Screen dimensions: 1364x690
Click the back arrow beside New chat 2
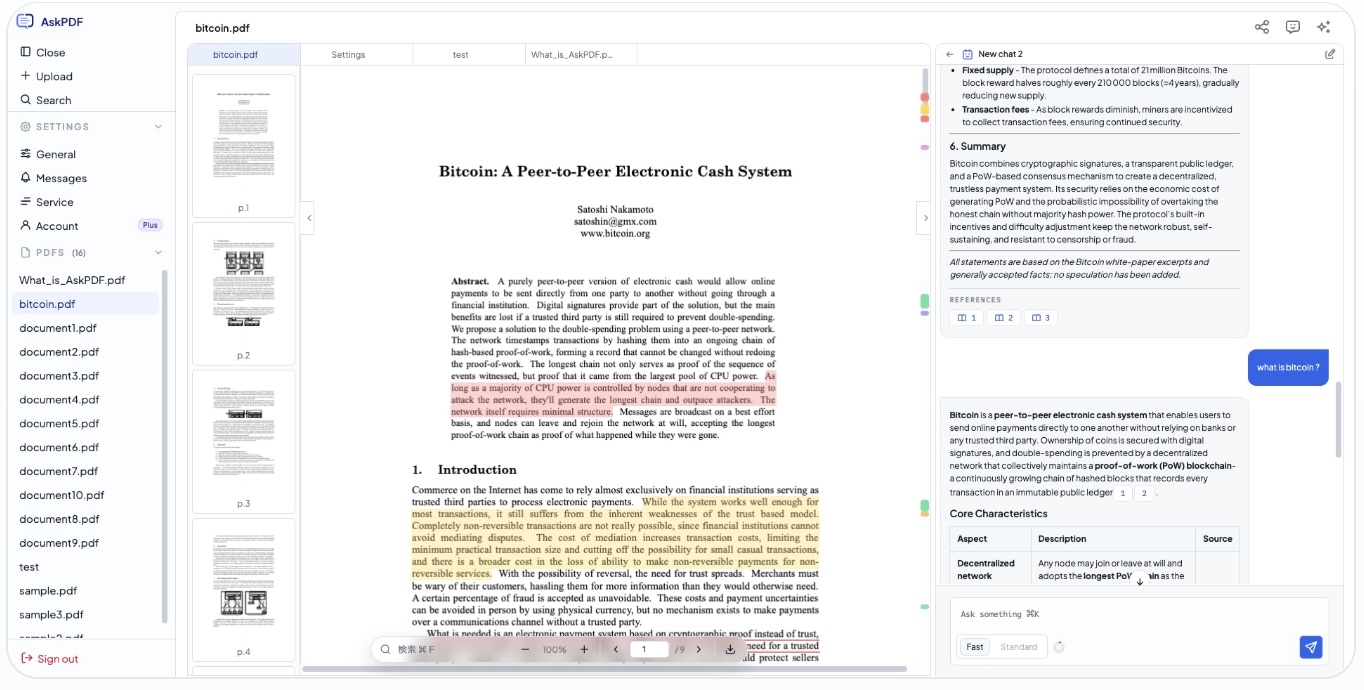[x=949, y=54]
